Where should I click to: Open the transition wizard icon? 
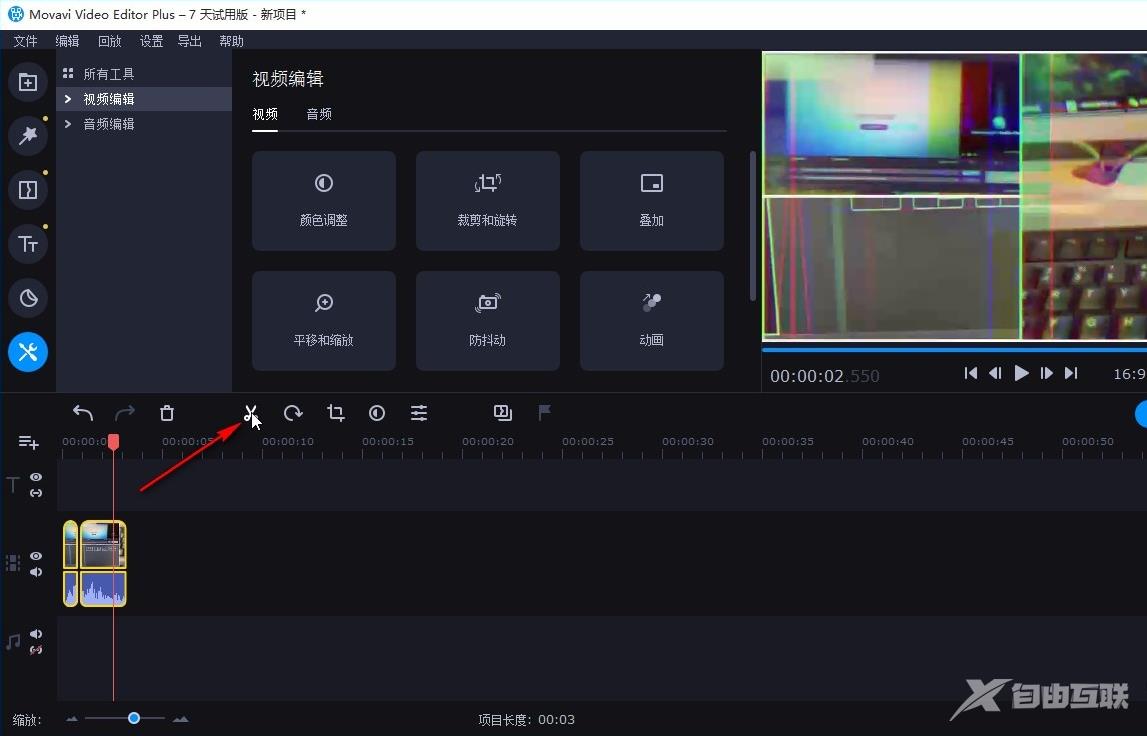(503, 413)
